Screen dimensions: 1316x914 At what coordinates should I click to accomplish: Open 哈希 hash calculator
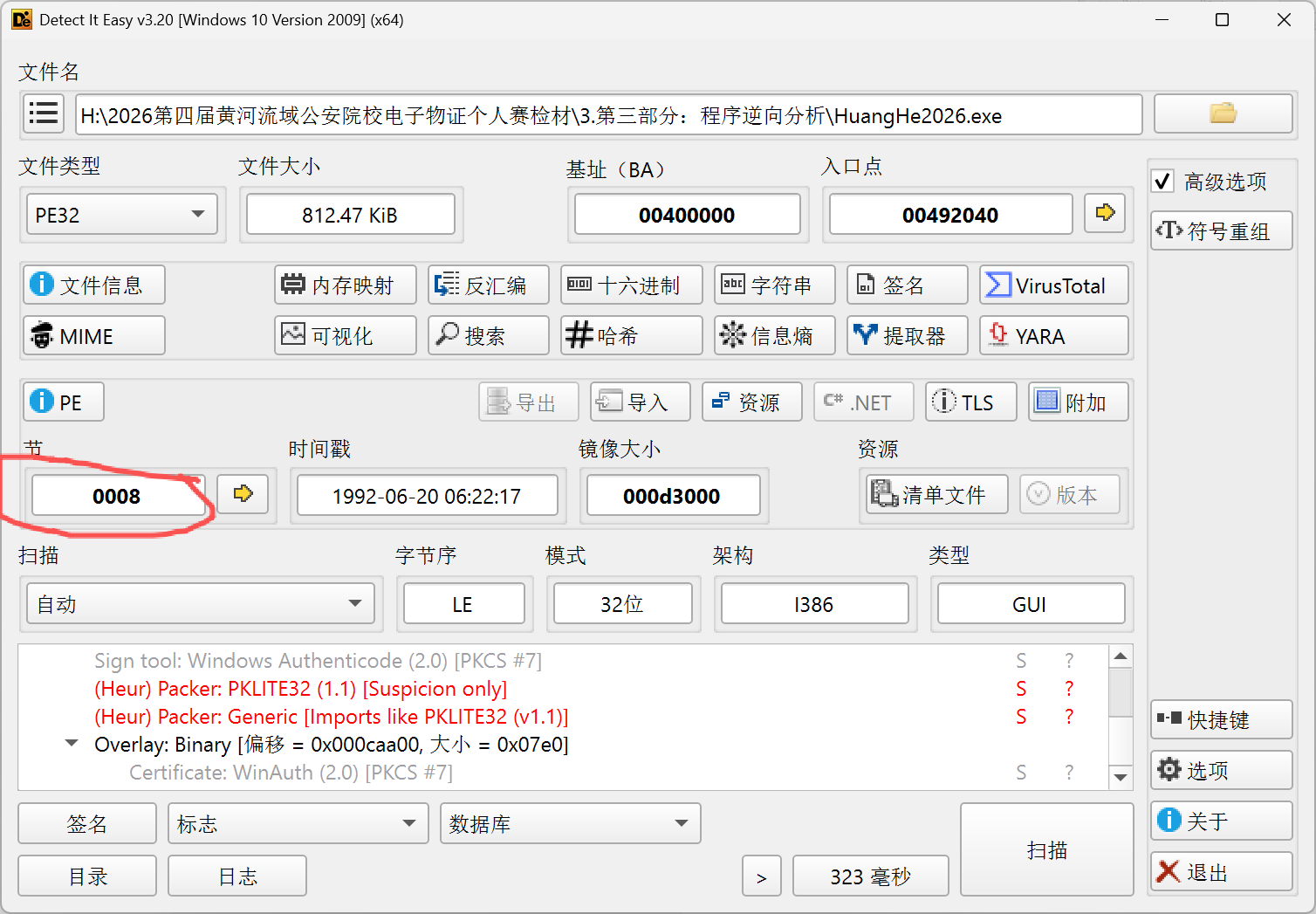point(632,335)
